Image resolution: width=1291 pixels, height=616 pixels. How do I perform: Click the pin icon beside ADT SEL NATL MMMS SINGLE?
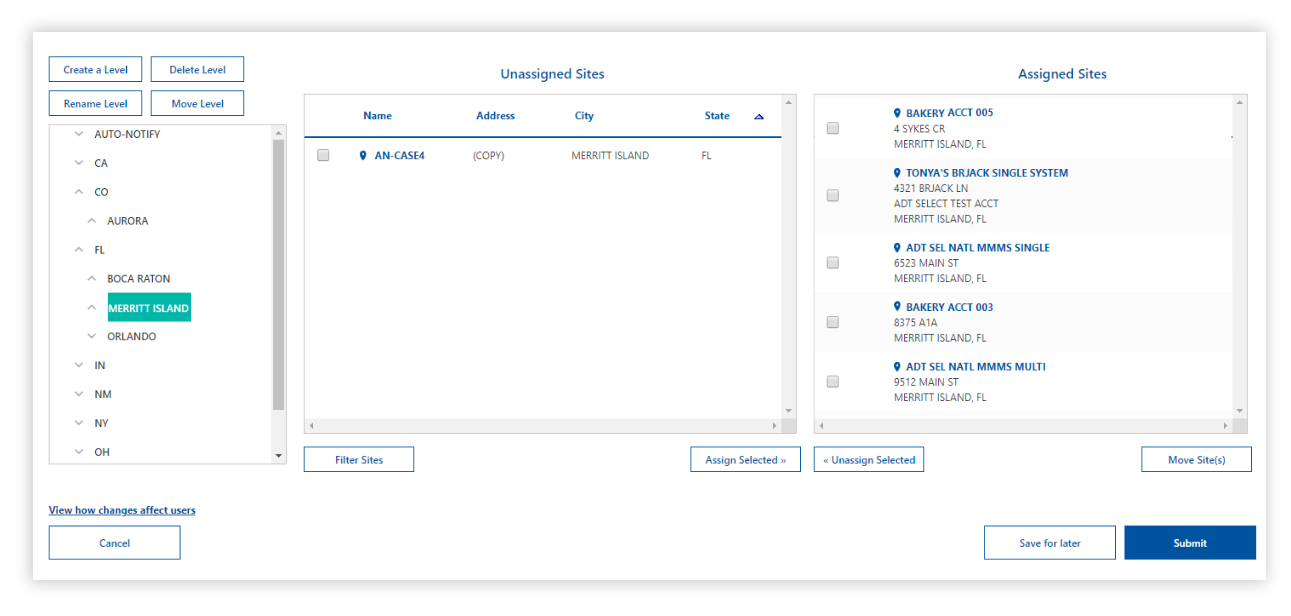coord(897,248)
